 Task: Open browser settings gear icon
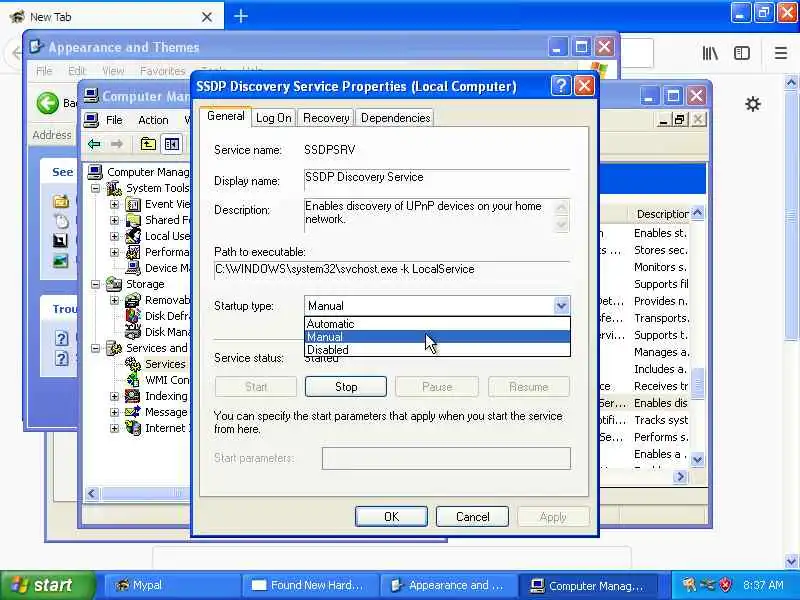[753, 105]
